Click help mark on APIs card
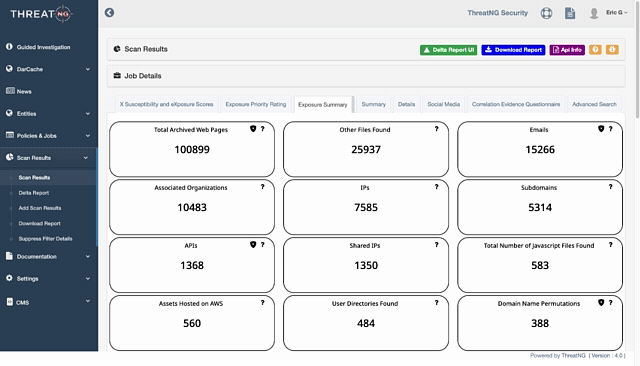640x366 pixels. [262, 245]
